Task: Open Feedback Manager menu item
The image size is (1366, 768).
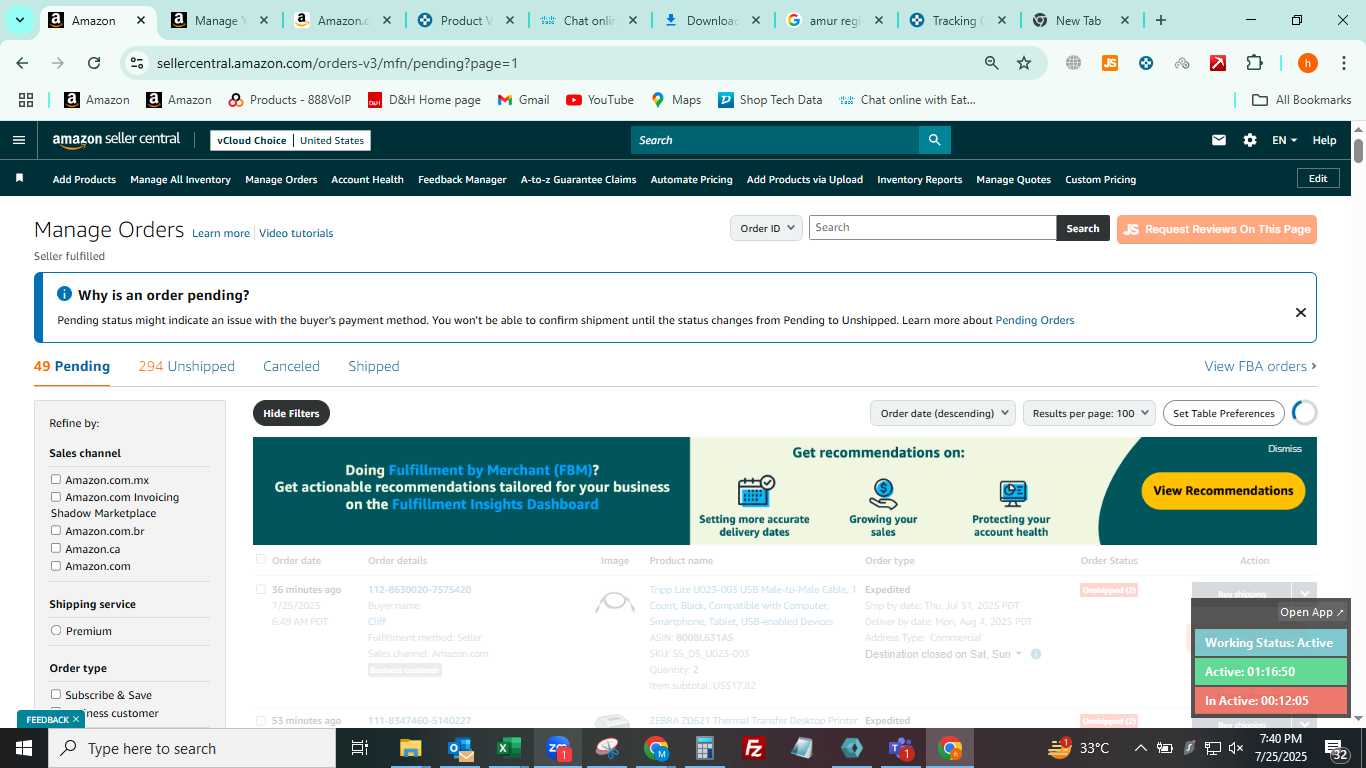Action: pos(462,179)
